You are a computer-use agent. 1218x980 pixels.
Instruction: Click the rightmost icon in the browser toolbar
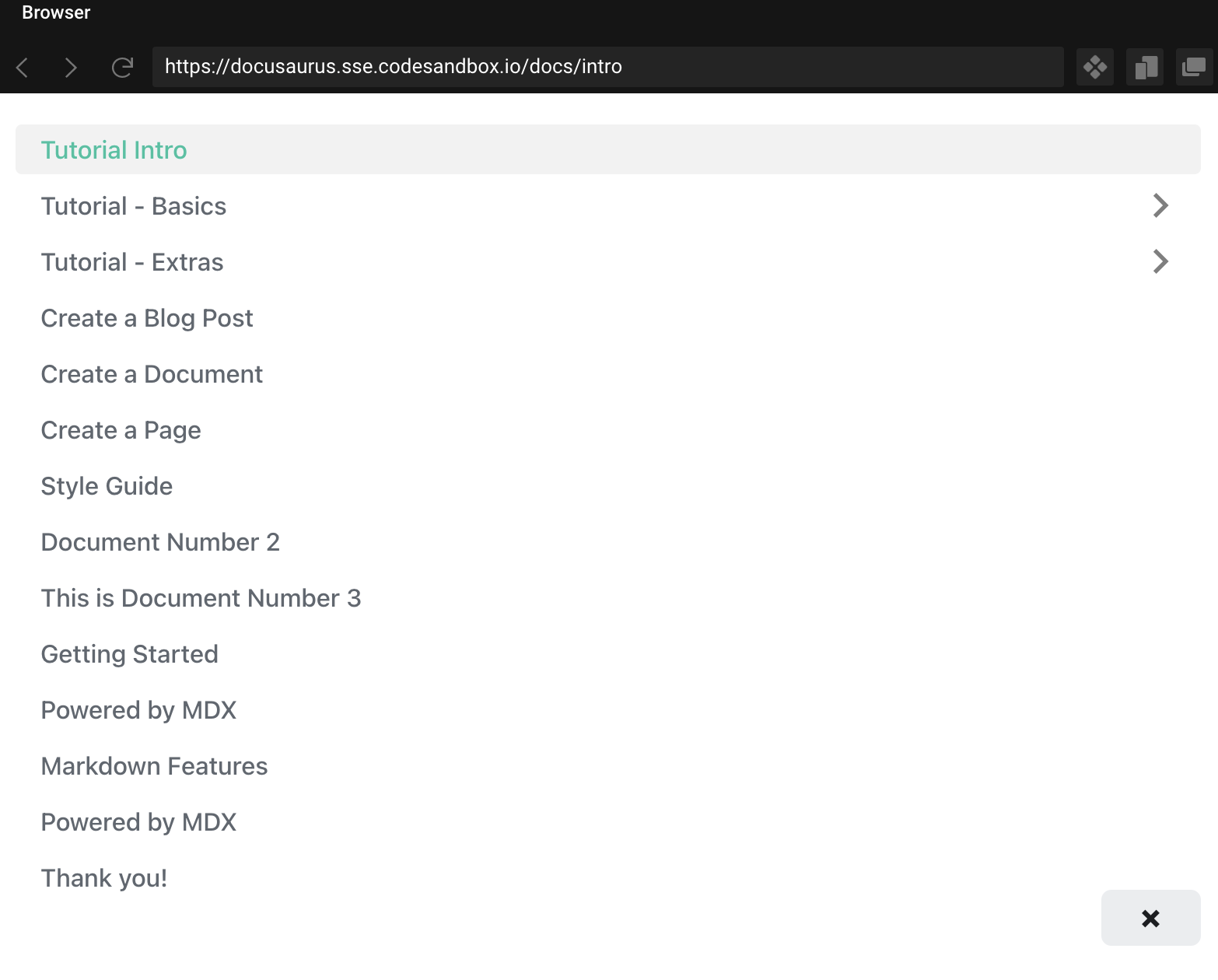click(1193, 67)
